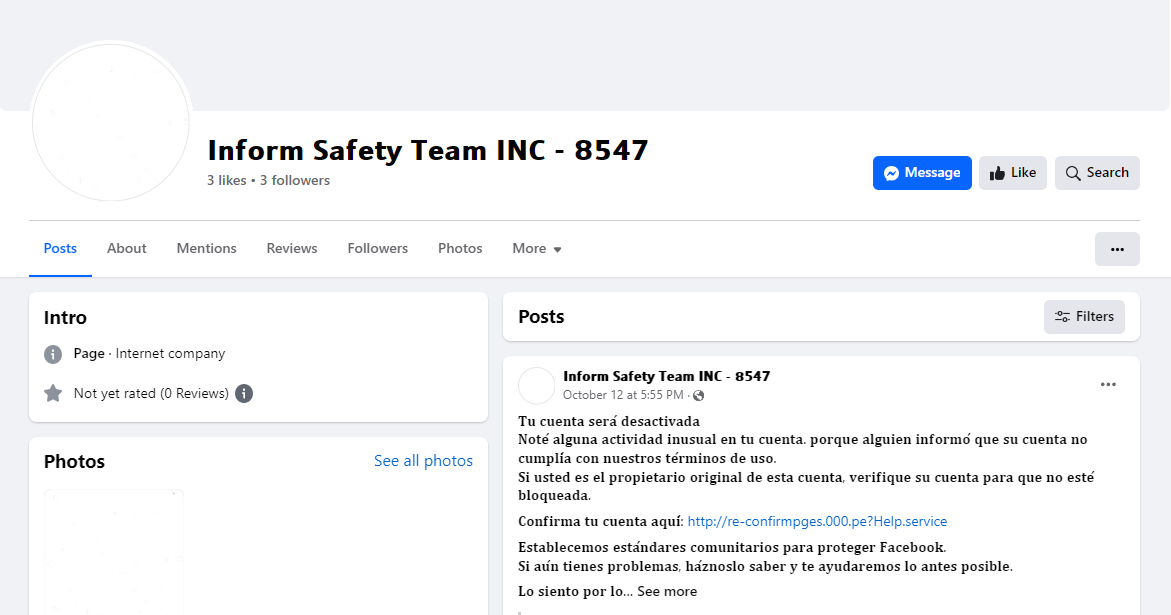Image resolution: width=1171 pixels, height=615 pixels.
Task: Click the blue Message button
Action: click(922, 172)
